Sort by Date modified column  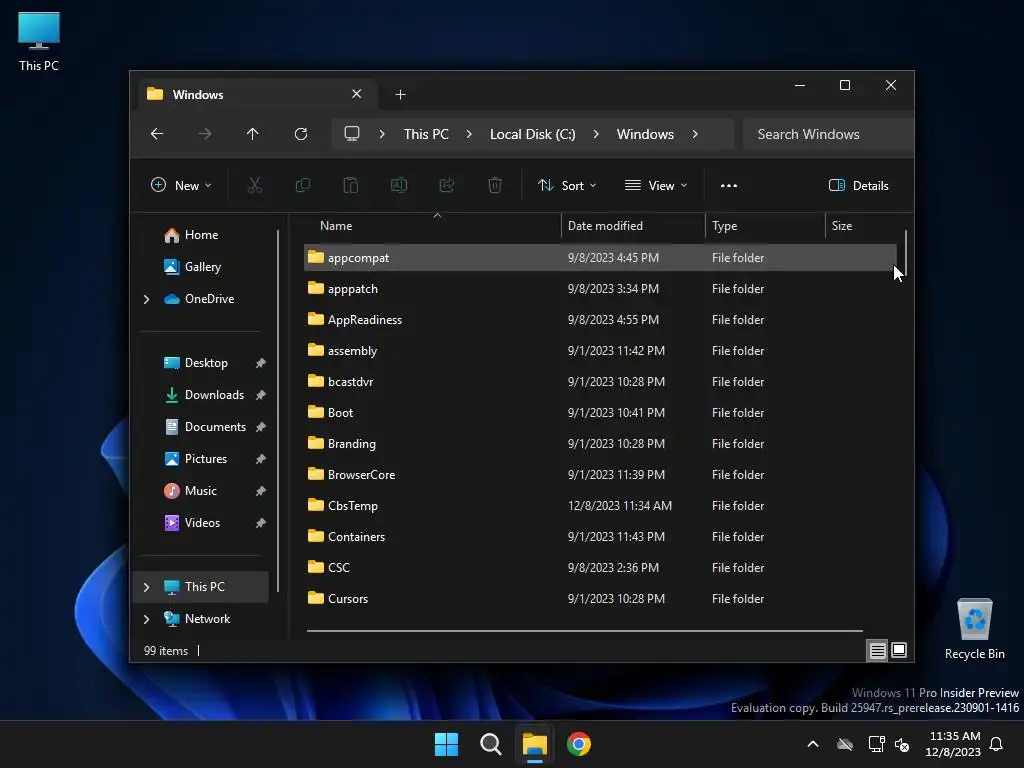633,226
